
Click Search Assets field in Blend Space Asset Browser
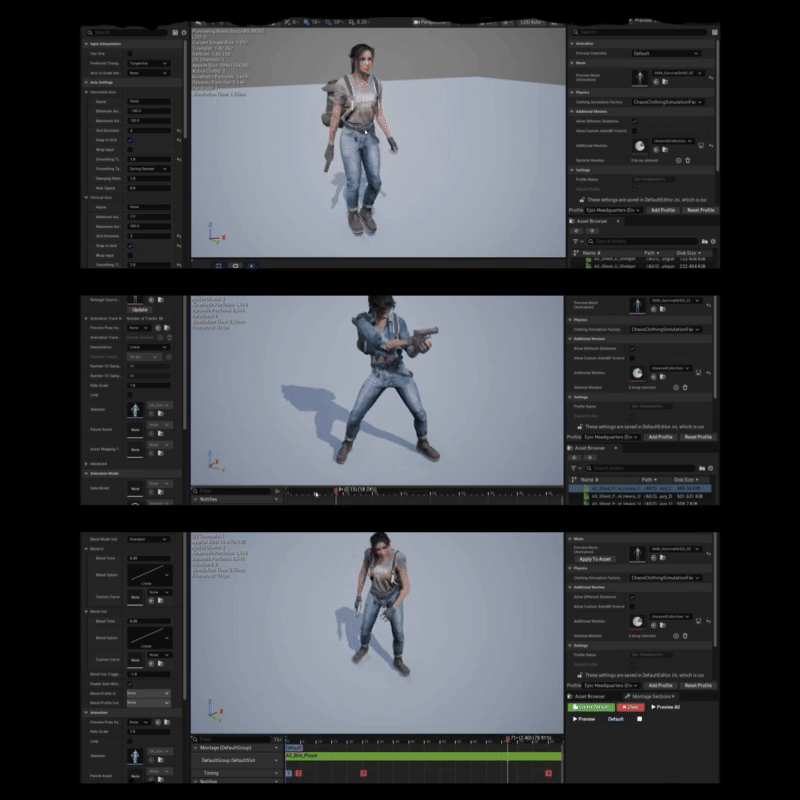tap(642, 241)
